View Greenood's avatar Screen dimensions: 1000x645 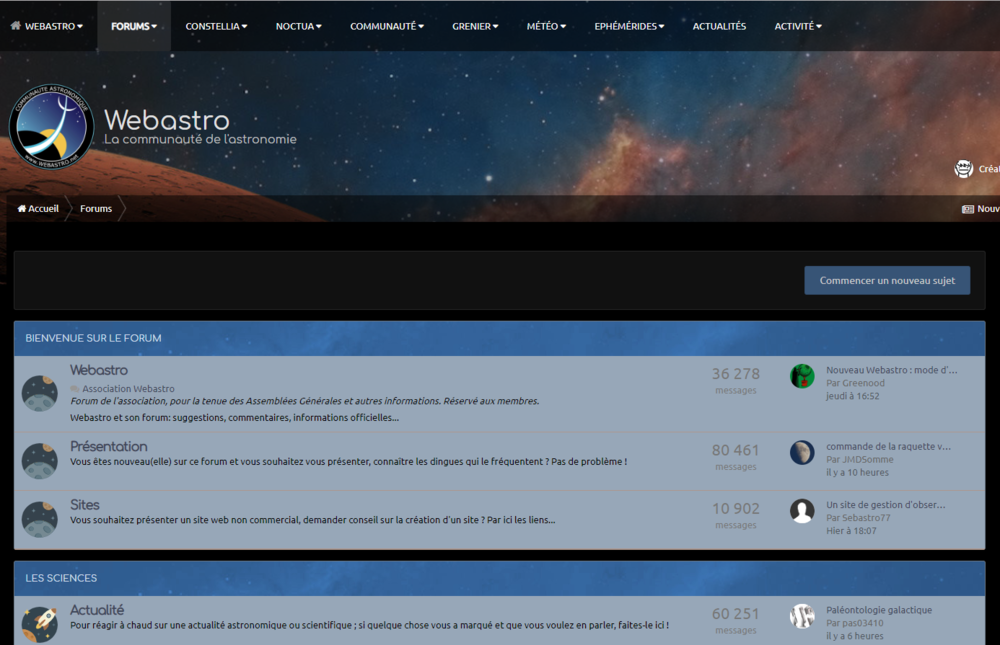tap(802, 376)
